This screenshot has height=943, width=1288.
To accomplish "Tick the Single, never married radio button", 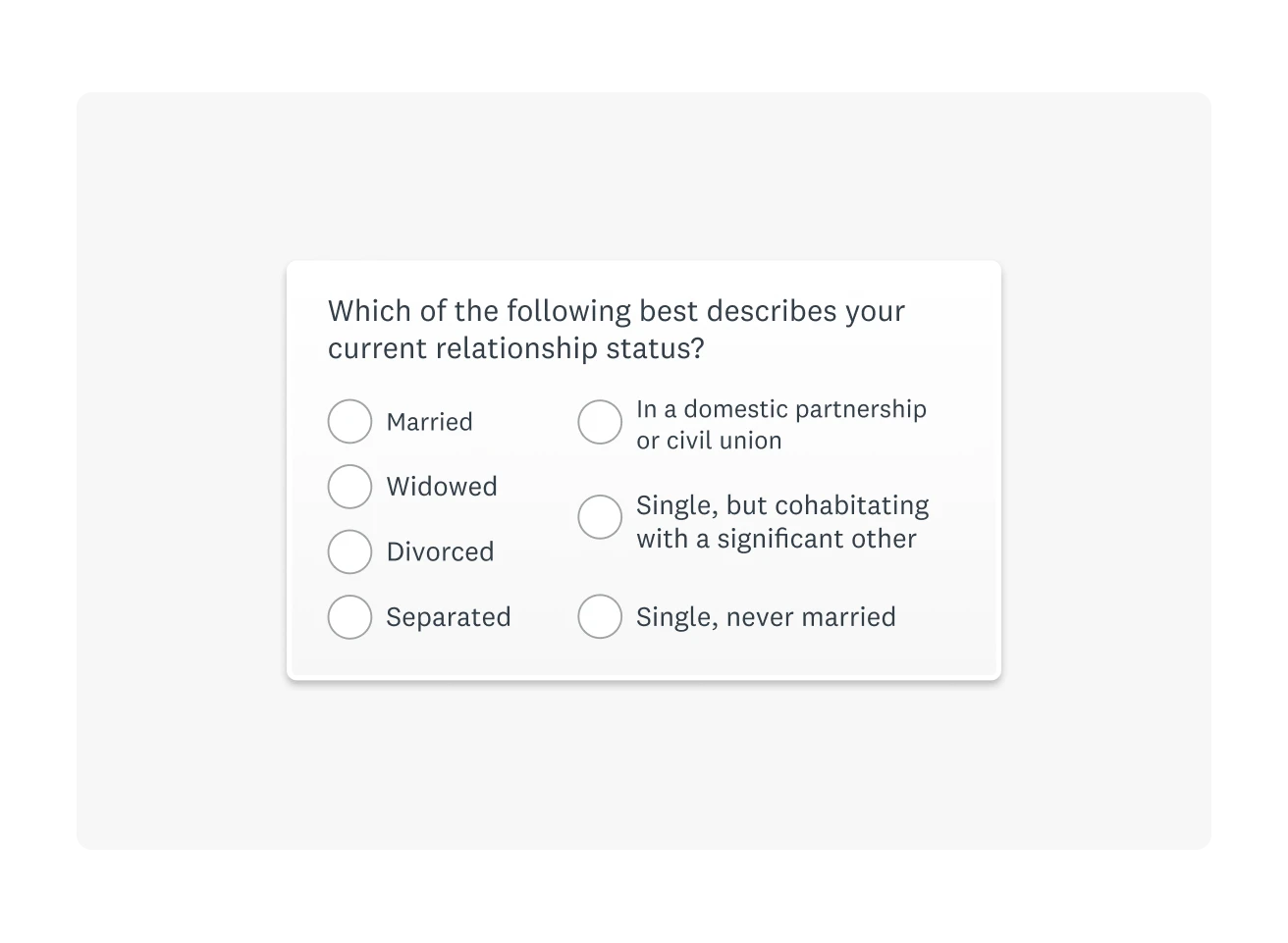I will click(600, 617).
